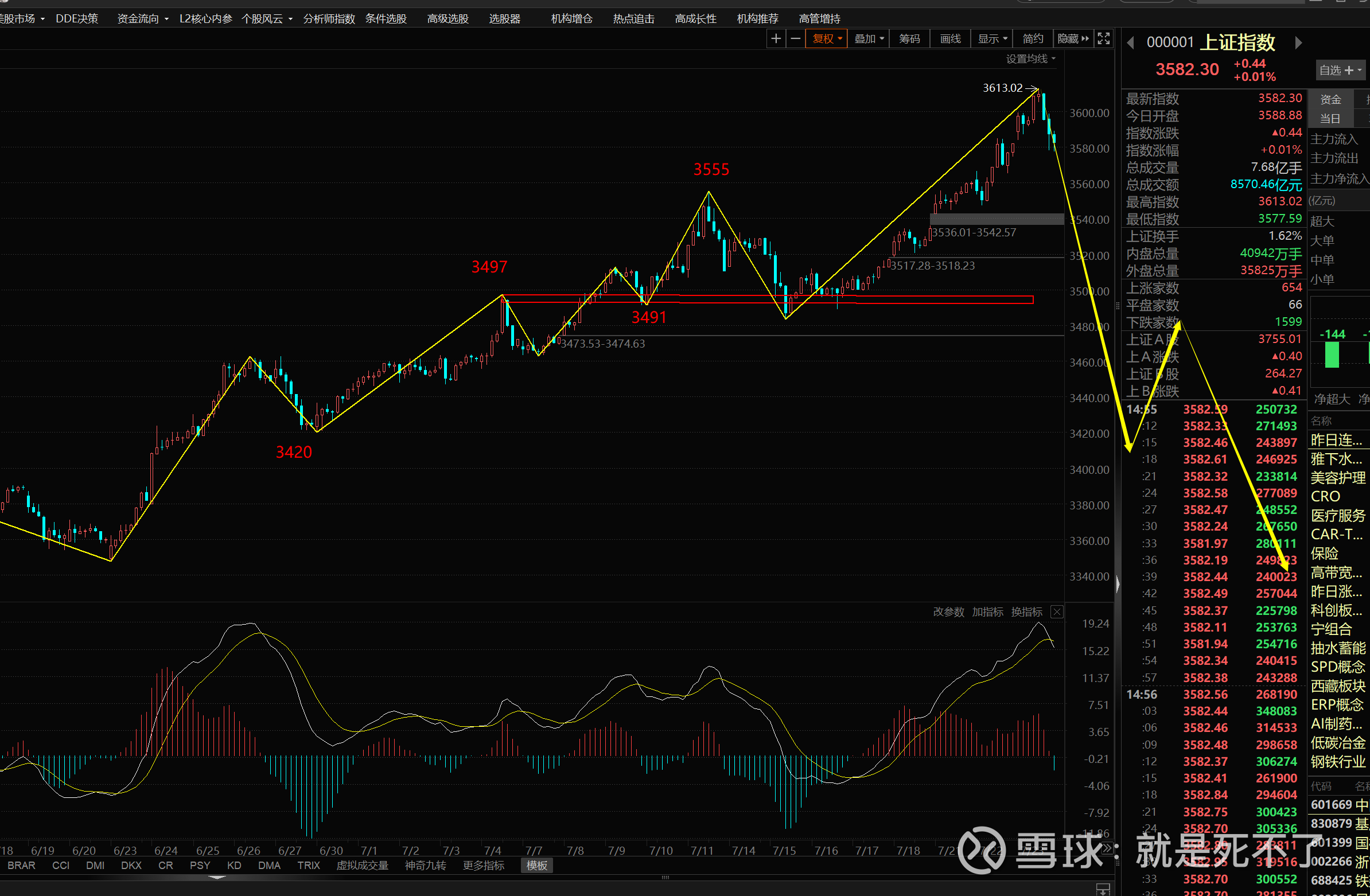
Task: Click 改参数 to edit indicator parameters
Action: coord(948,611)
